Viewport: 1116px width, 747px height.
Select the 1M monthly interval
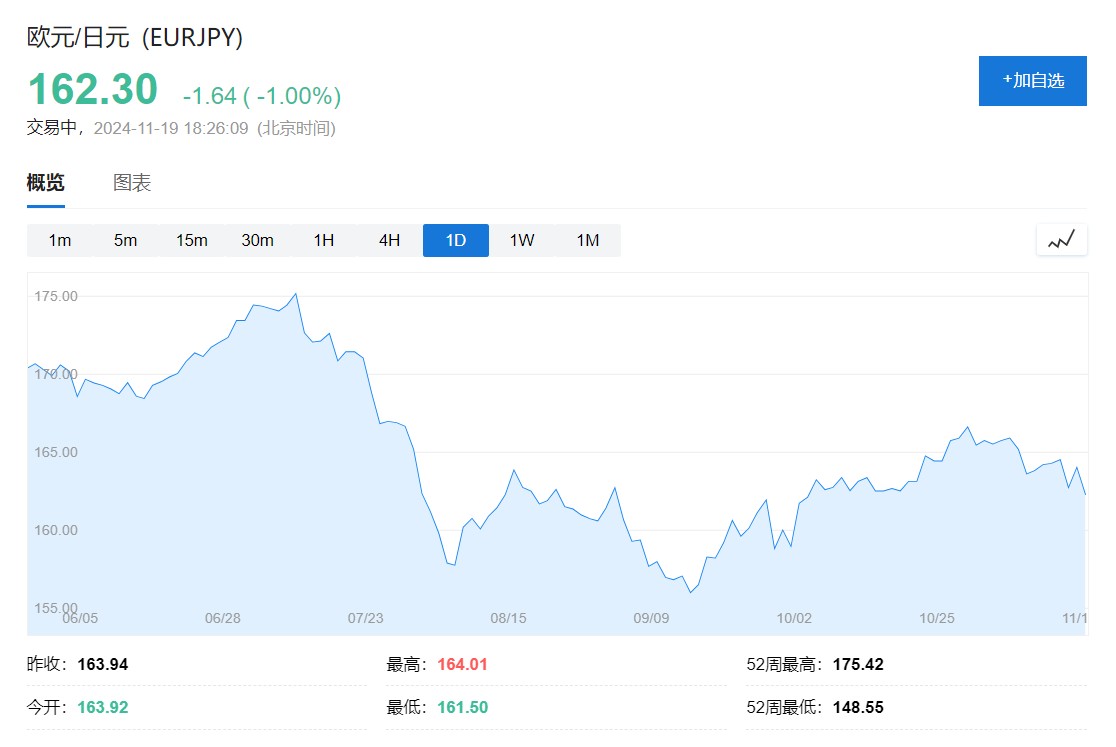tap(588, 241)
